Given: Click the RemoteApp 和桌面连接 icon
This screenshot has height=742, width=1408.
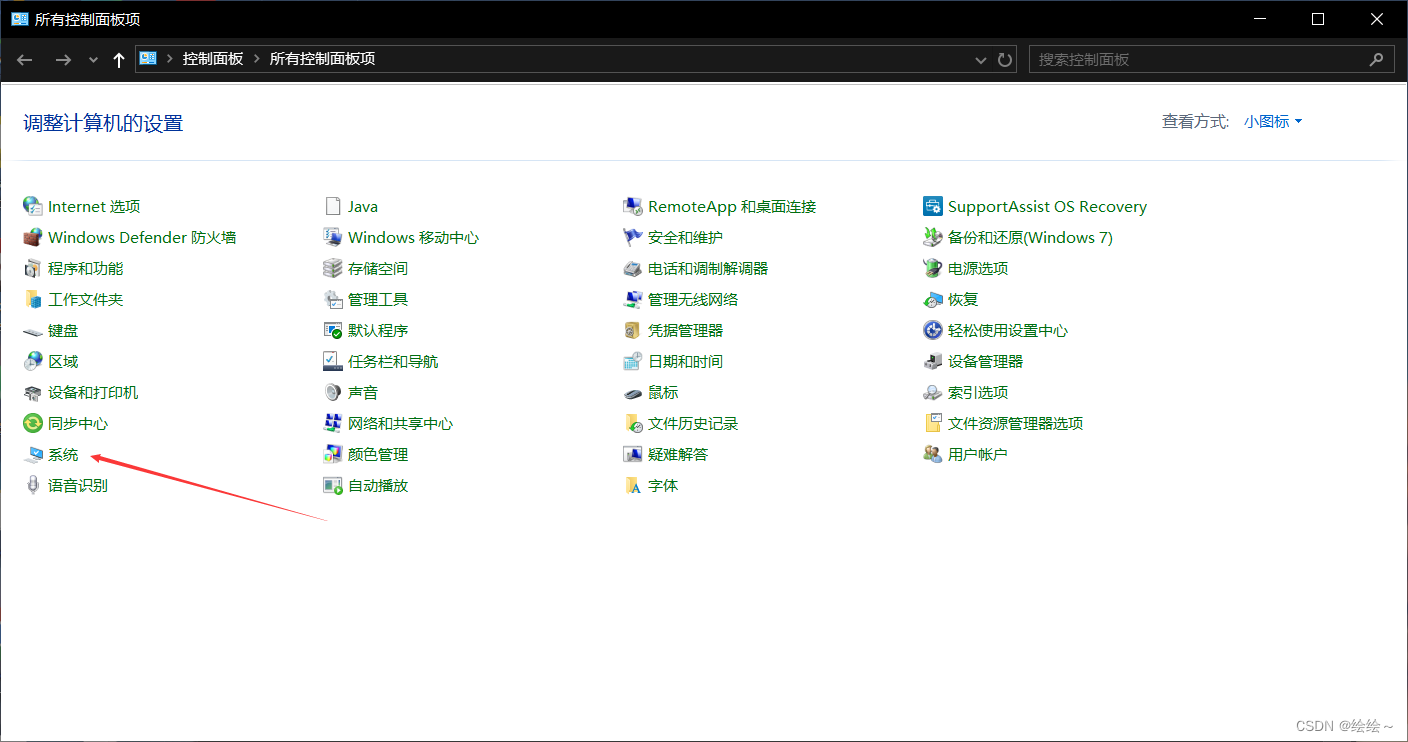Looking at the screenshot, I should 632,206.
